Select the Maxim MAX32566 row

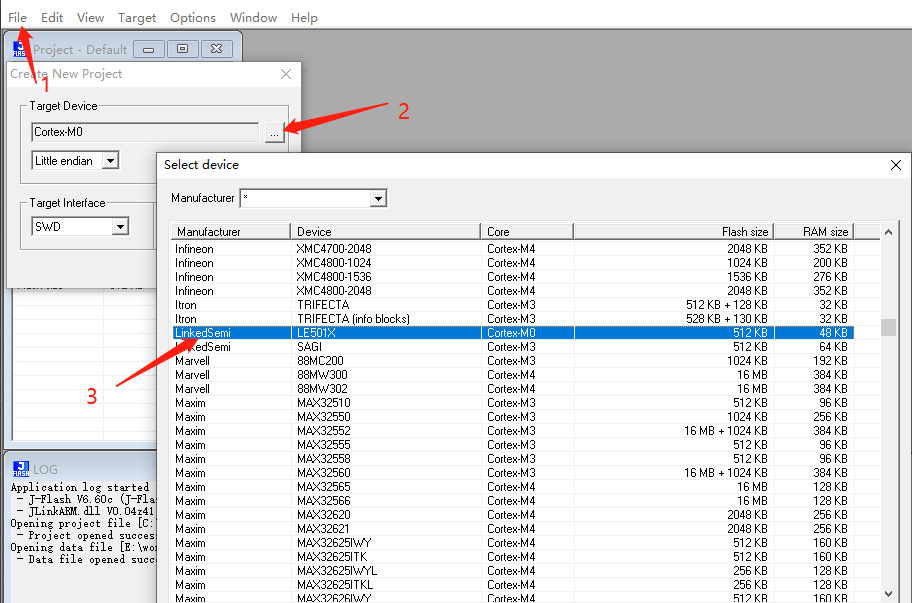click(514, 501)
